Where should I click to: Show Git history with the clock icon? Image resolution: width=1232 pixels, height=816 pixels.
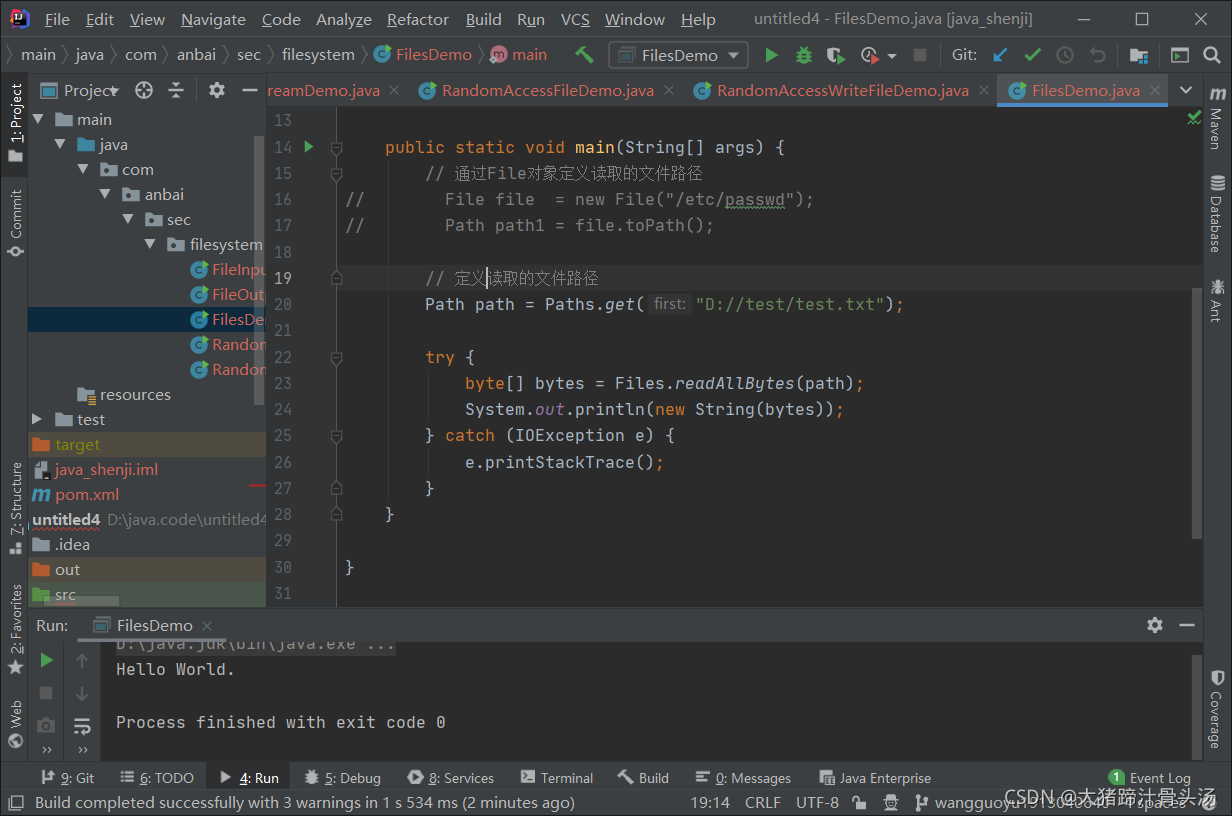tap(1065, 55)
